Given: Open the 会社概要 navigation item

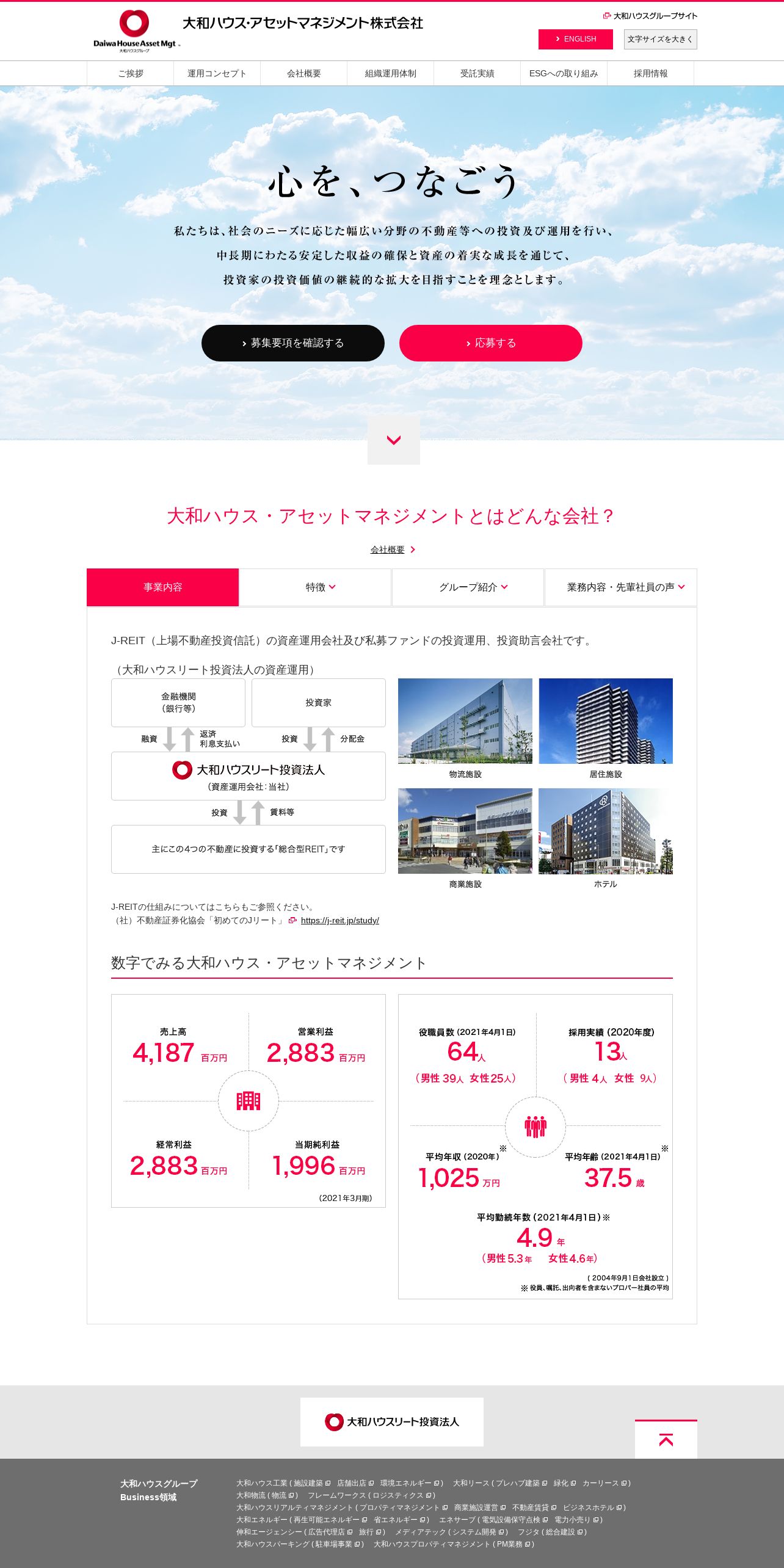Looking at the screenshot, I should click(x=303, y=73).
